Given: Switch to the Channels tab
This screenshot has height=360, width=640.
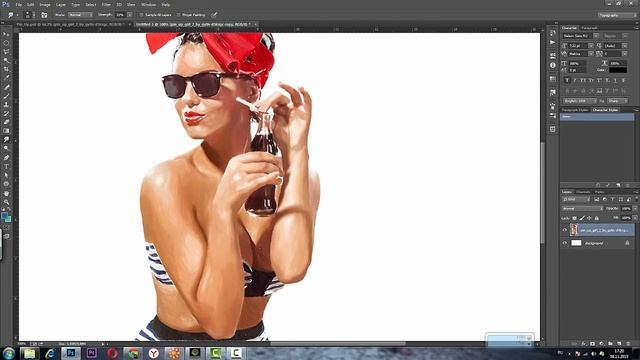Looking at the screenshot, I should click(583, 192).
